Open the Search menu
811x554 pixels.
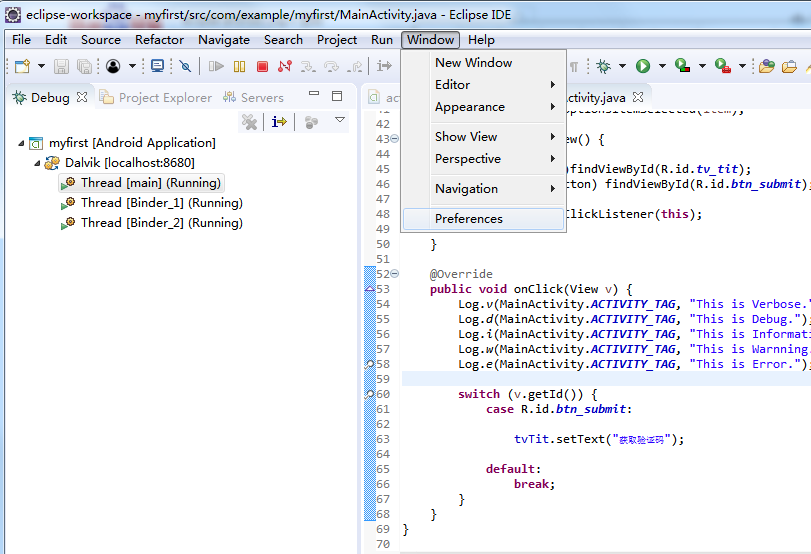[x=283, y=40]
